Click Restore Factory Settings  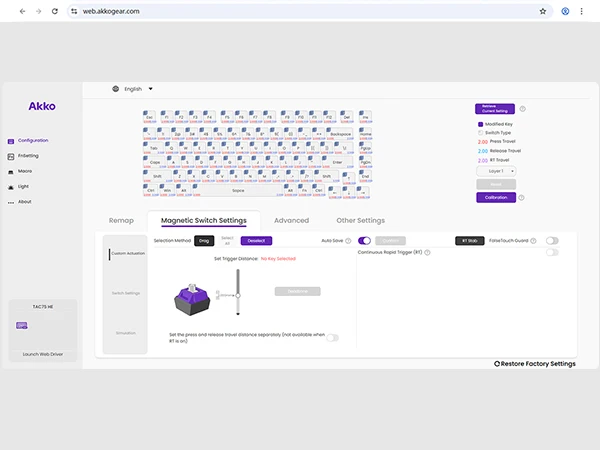[535, 364]
